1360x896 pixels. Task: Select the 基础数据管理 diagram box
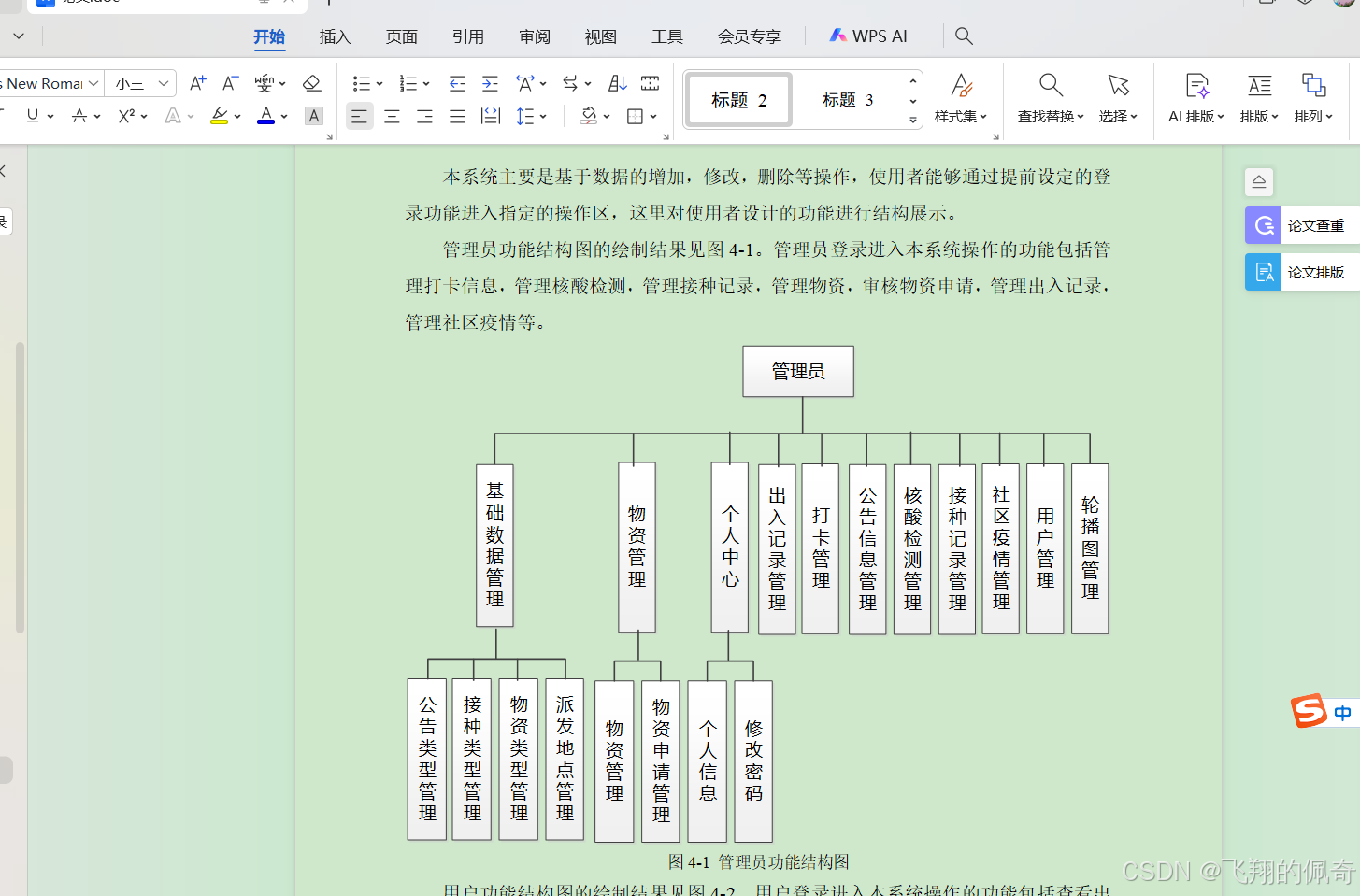point(495,546)
